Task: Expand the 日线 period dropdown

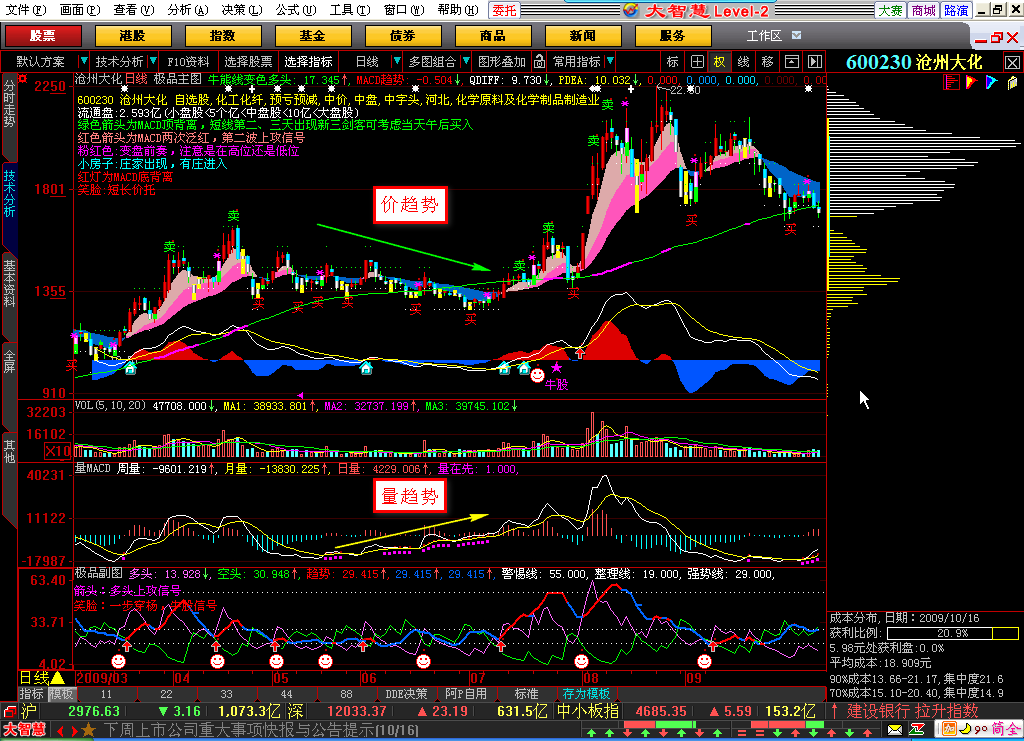Action: coord(396,61)
